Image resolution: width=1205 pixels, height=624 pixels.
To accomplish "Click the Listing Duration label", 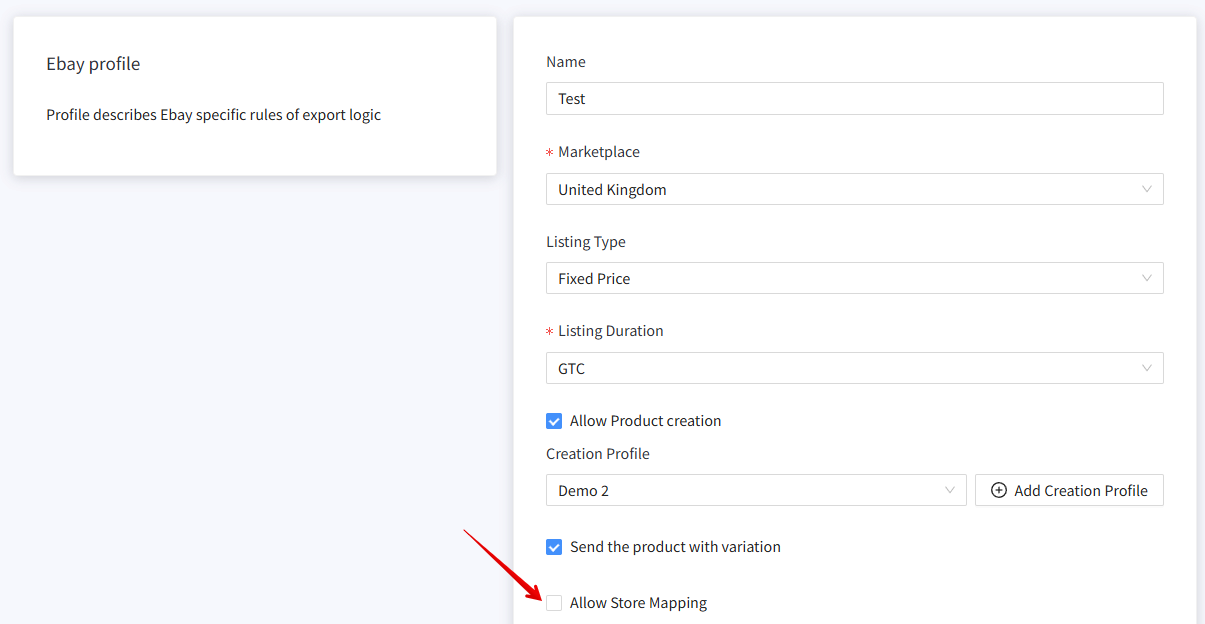I will (611, 331).
